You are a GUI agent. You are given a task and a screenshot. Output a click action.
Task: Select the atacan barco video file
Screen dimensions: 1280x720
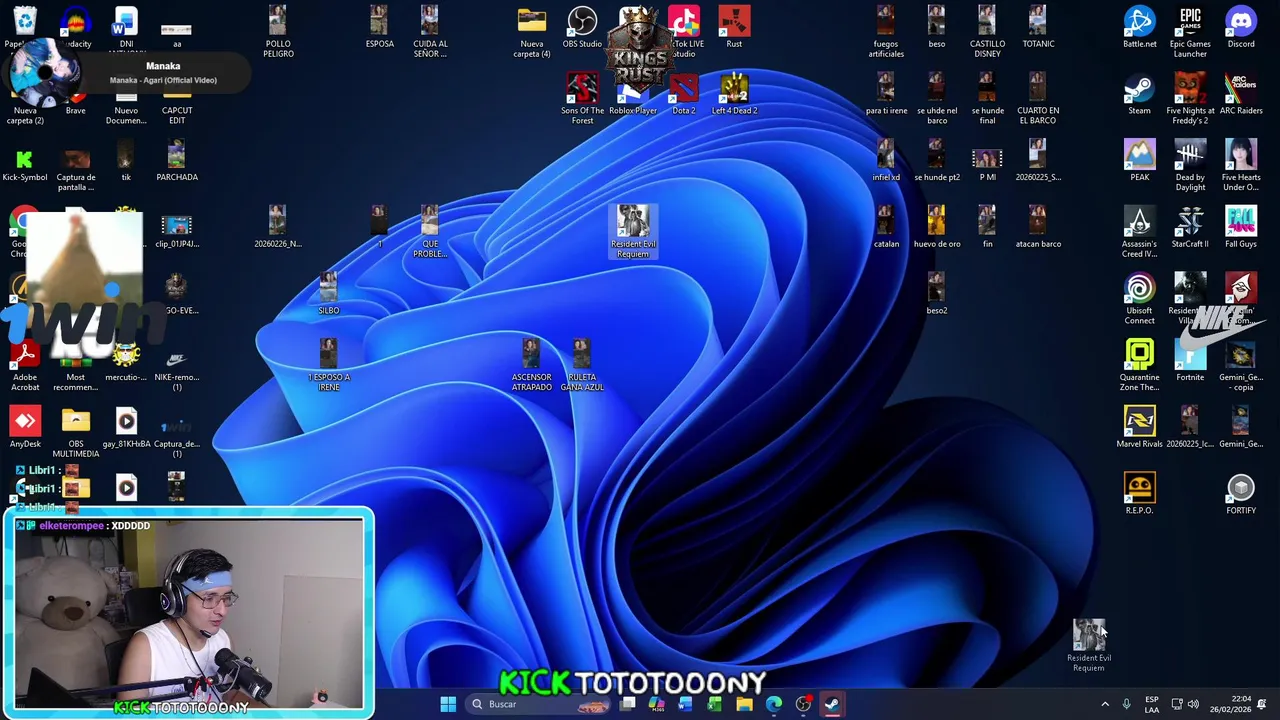1038,228
